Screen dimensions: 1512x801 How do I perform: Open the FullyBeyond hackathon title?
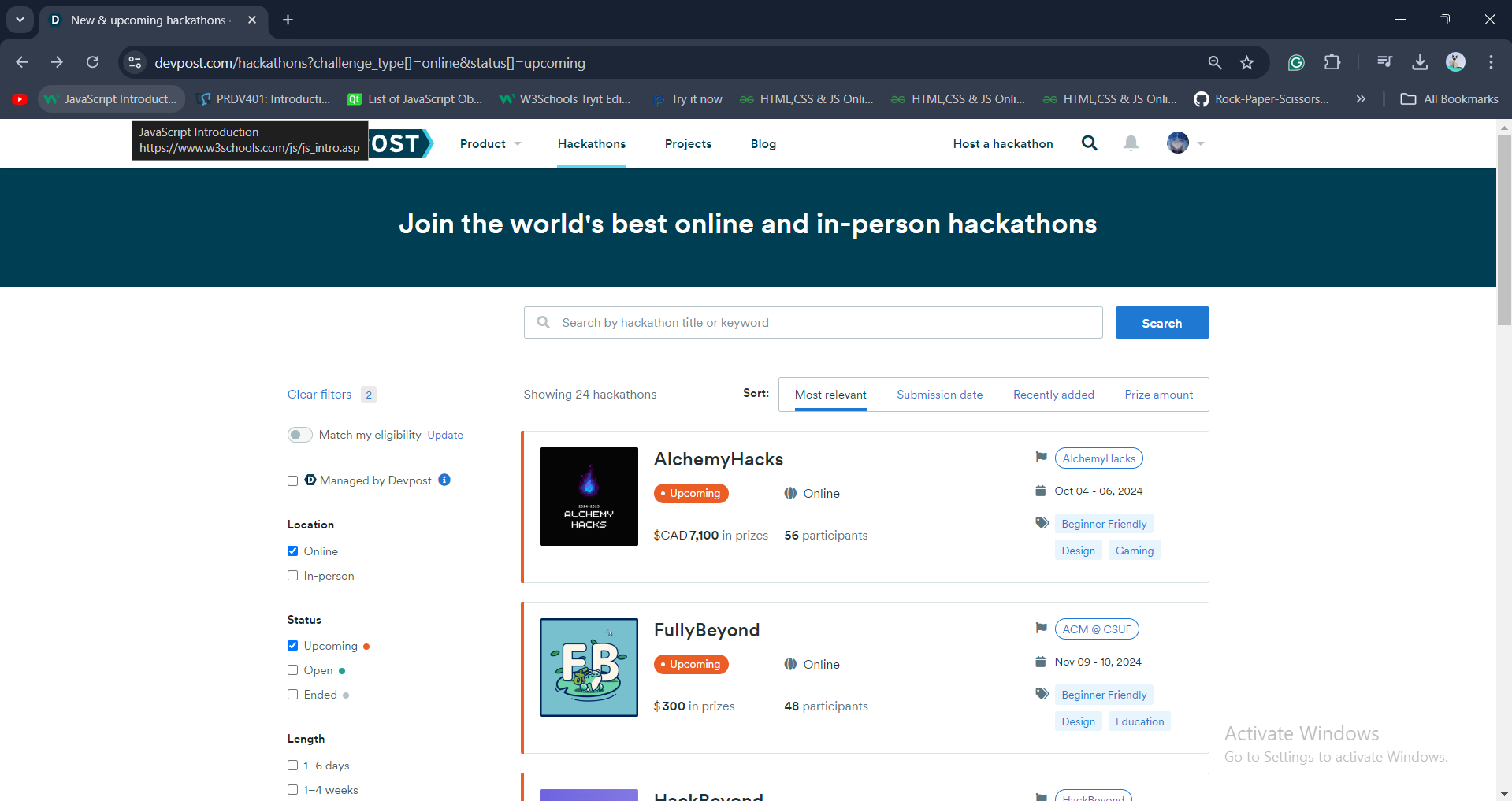(707, 630)
